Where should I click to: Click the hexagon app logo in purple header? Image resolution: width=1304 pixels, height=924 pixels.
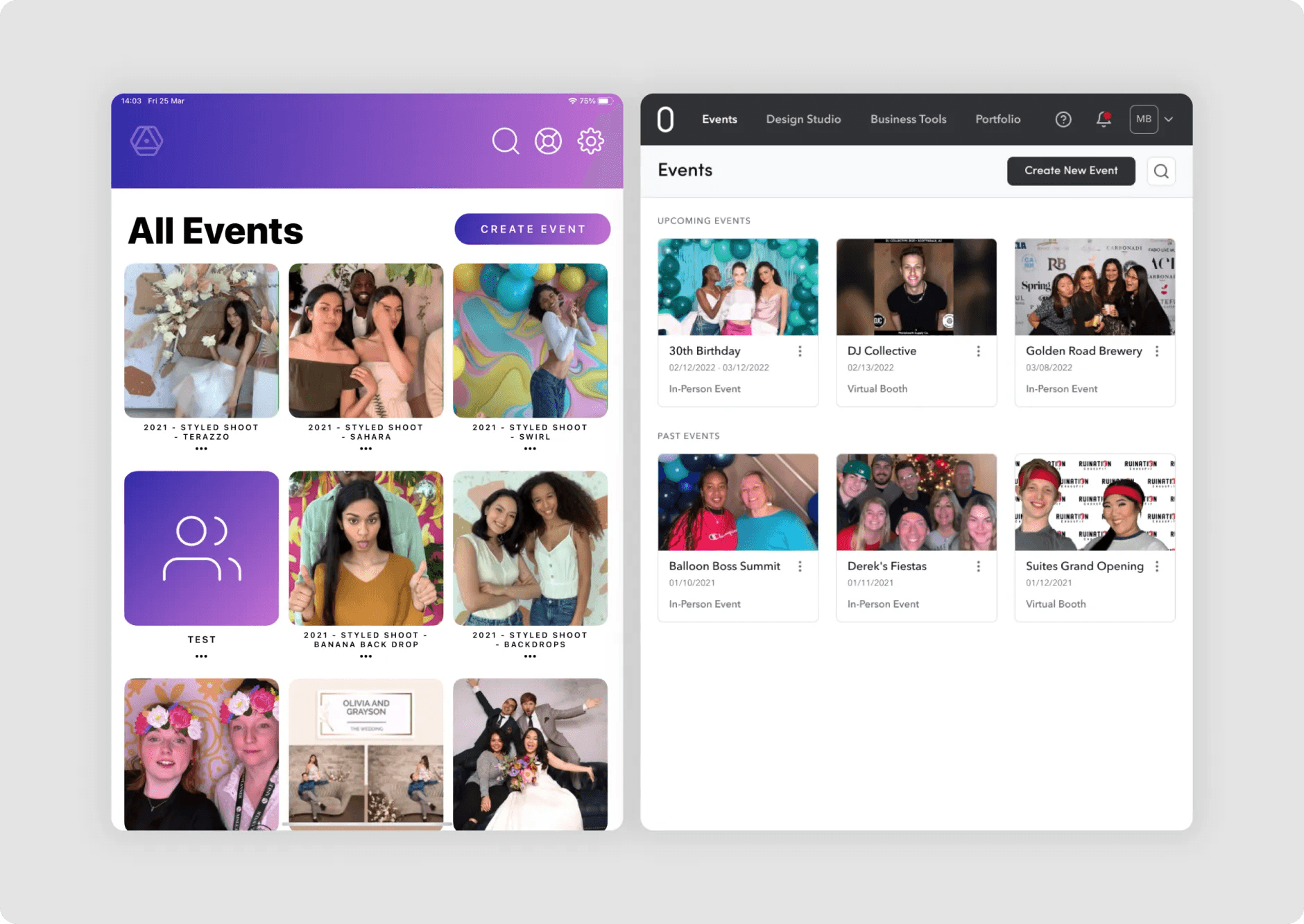point(146,141)
